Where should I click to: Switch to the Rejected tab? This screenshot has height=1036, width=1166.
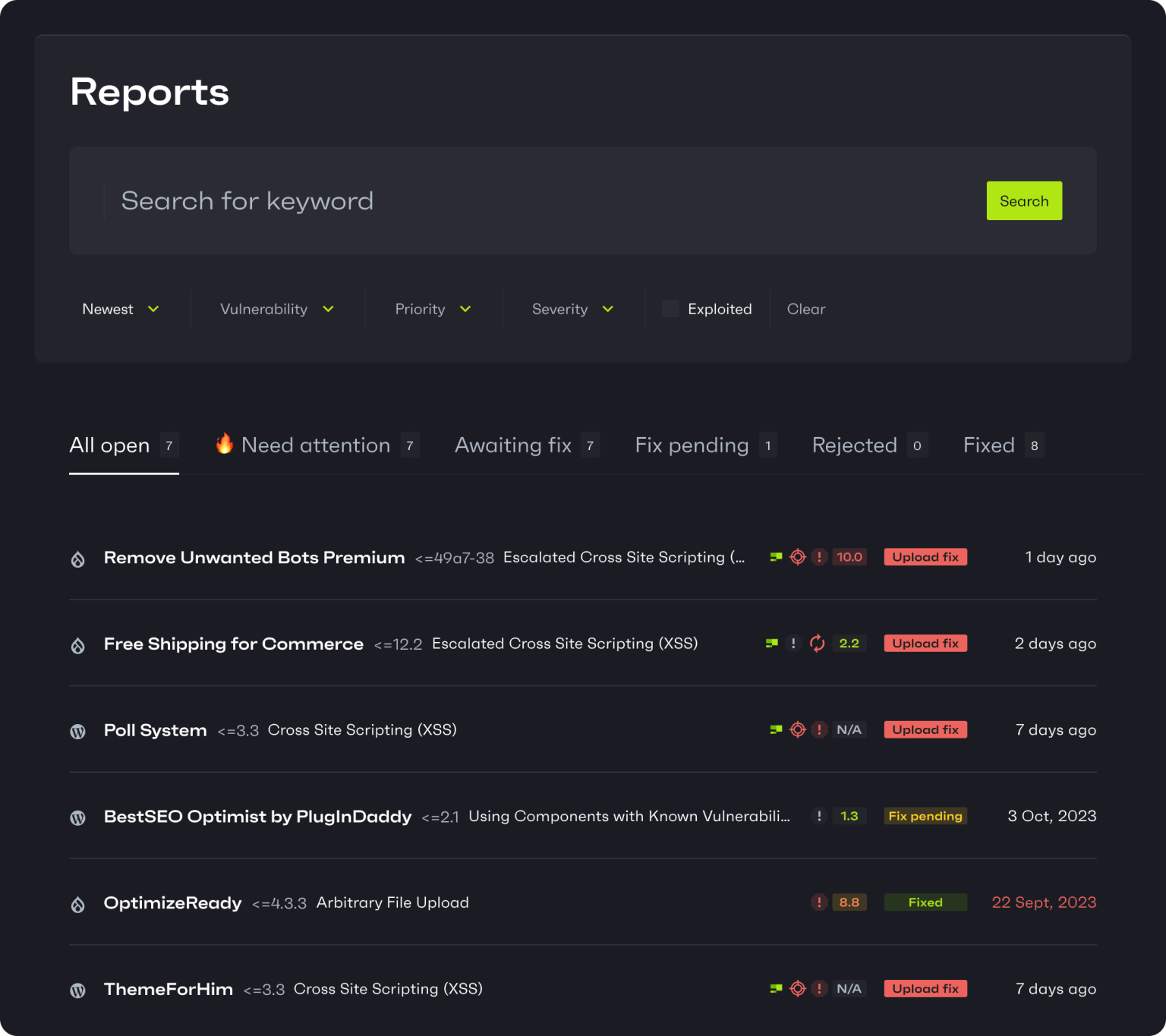[x=854, y=445]
